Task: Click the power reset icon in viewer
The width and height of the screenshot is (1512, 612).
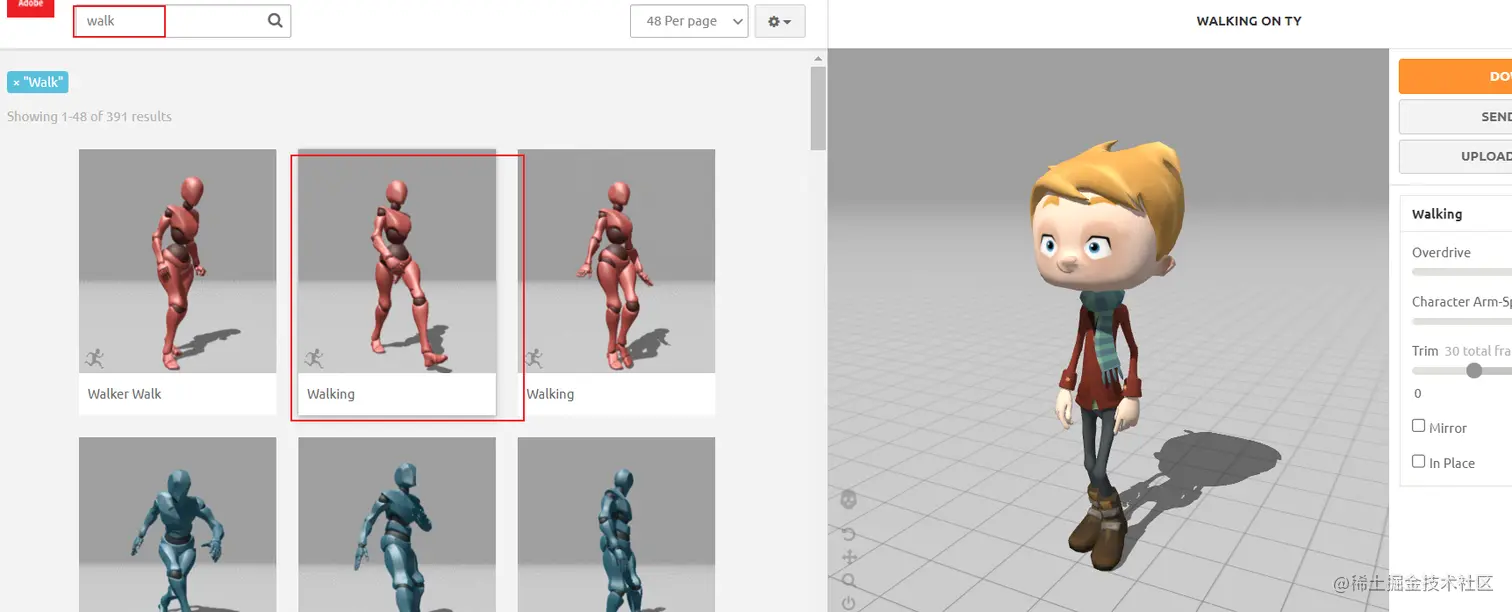Action: 849,603
